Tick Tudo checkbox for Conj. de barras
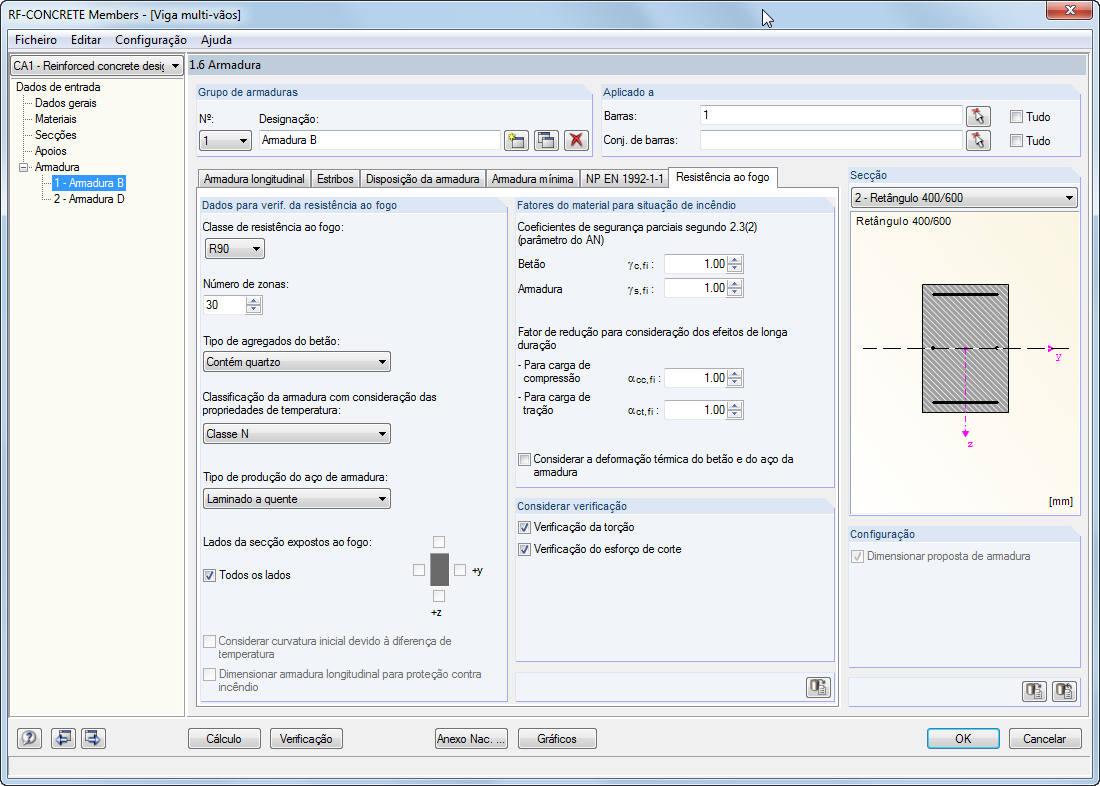 point(1016,140)
